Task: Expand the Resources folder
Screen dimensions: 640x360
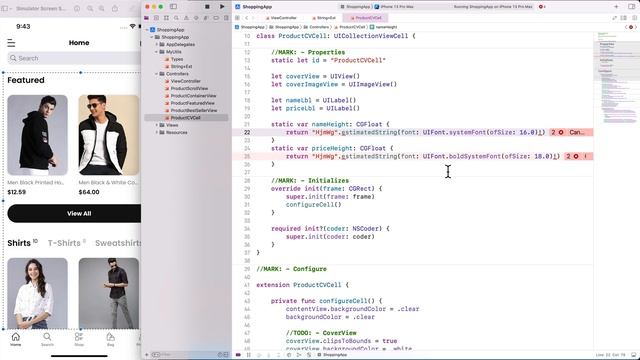Action: [157, 132]
